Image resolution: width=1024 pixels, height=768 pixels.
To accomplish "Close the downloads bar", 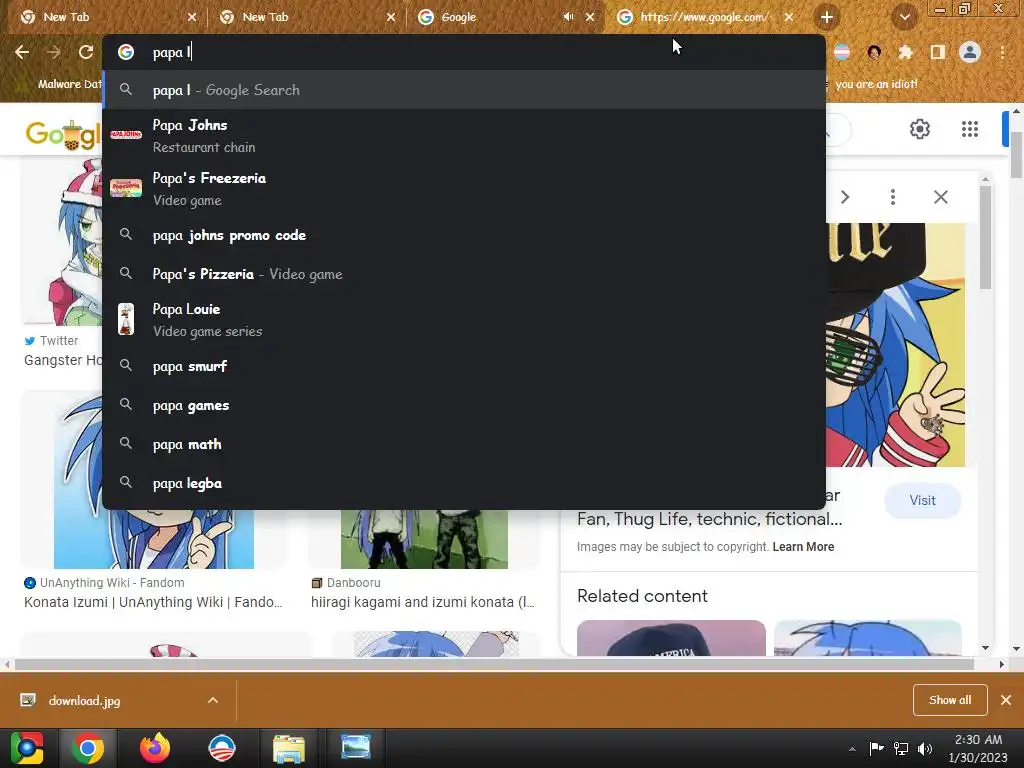I will click(1006, 700).
